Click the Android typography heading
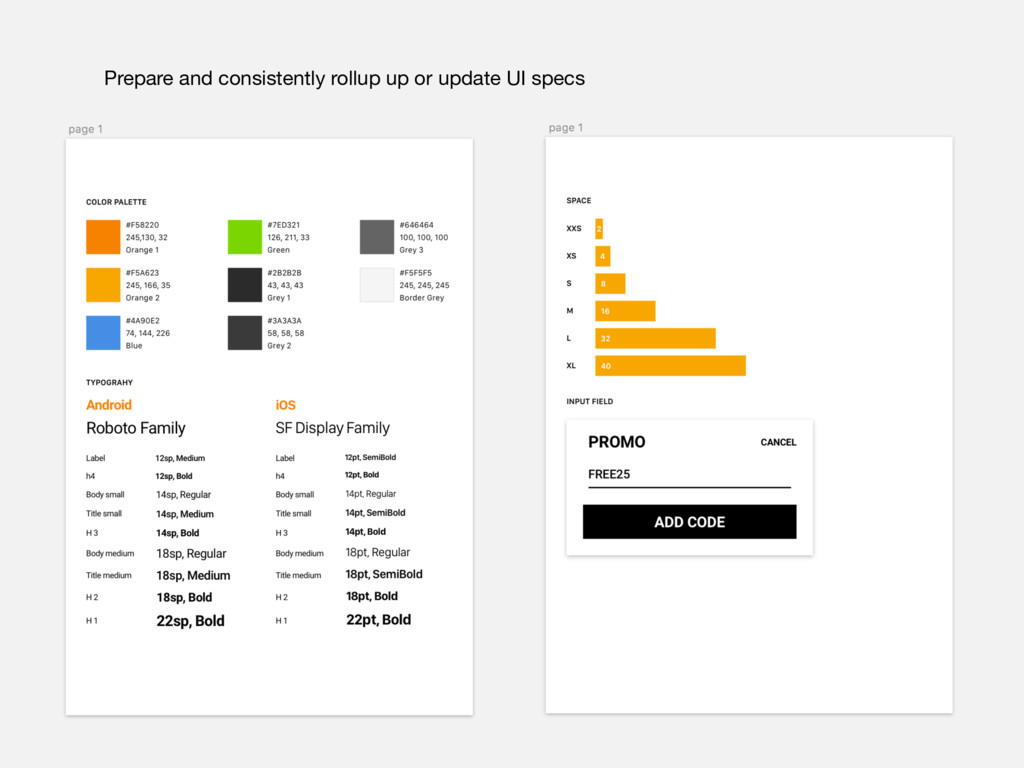The image size is (1024, 768). (x=109, y=405)
